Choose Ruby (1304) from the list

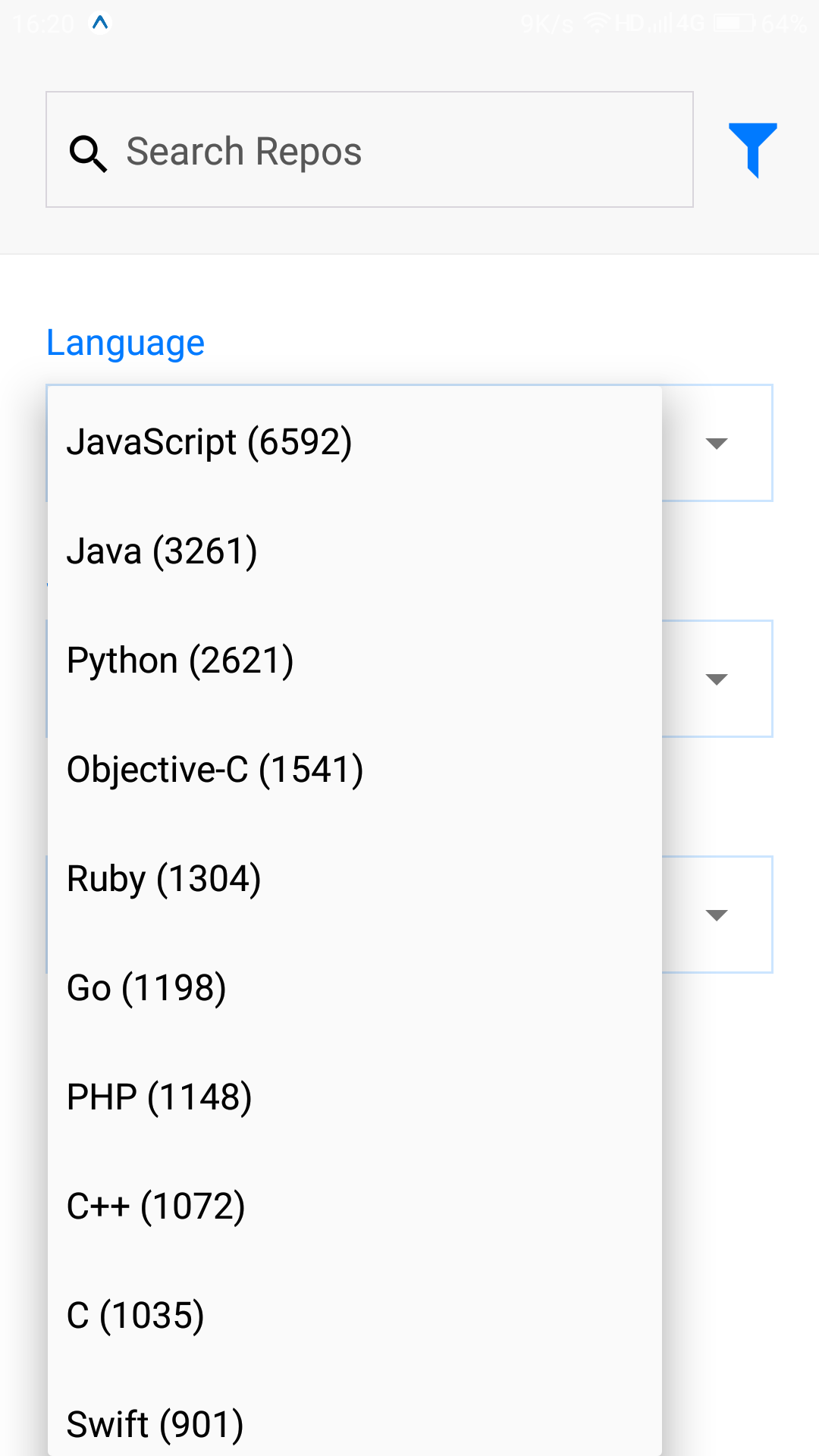pyautogui.click(x=164, y=879)
